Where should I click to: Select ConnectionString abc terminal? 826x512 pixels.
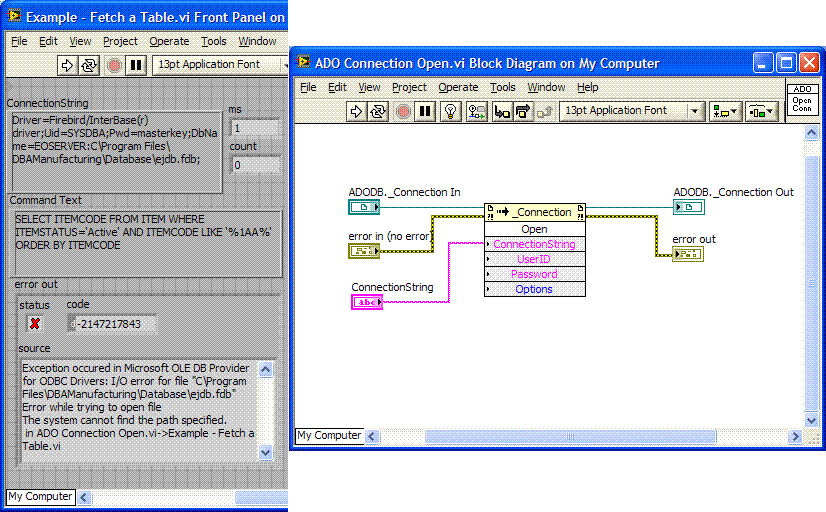(367, 302)
